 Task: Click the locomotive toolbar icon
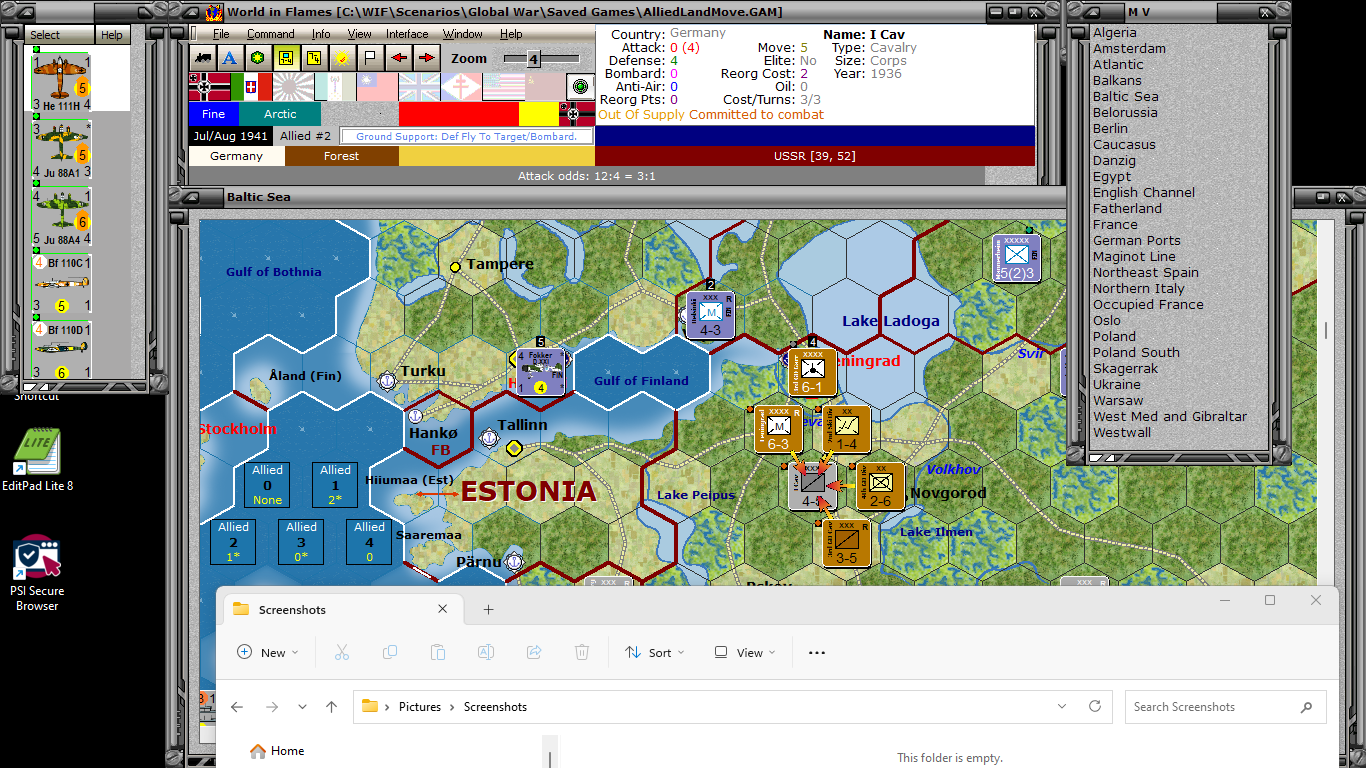(x=204, y=58)
